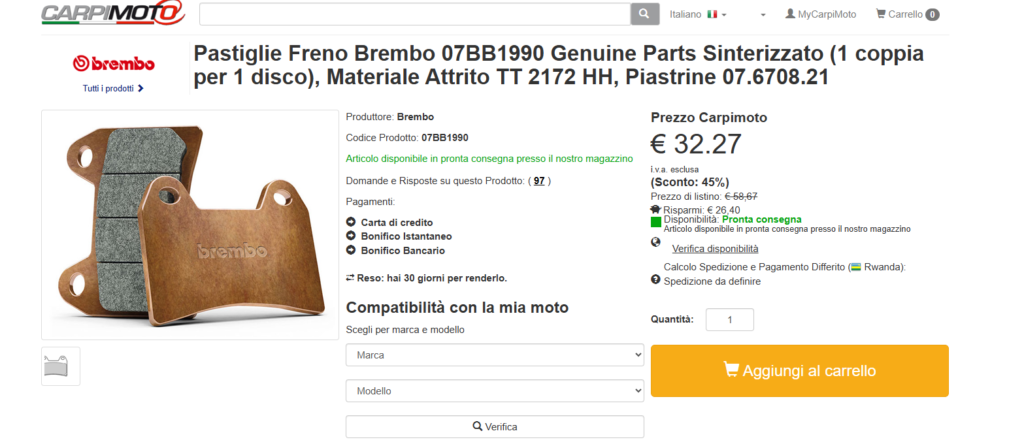Expand the Marca brand dropdown
This screenshot has height=444, width=1024.
click(x=494, y=355)
